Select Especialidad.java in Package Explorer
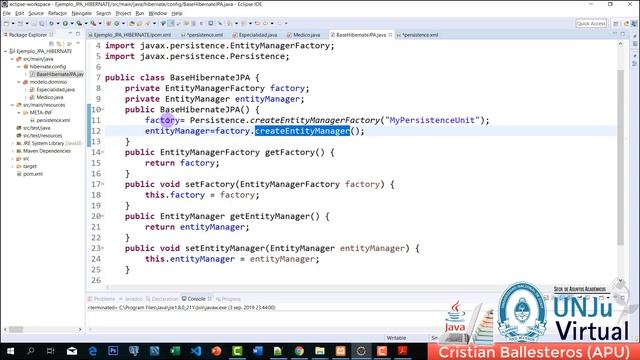The height and width of the screenshot is (360, 640). pos(52,89)
